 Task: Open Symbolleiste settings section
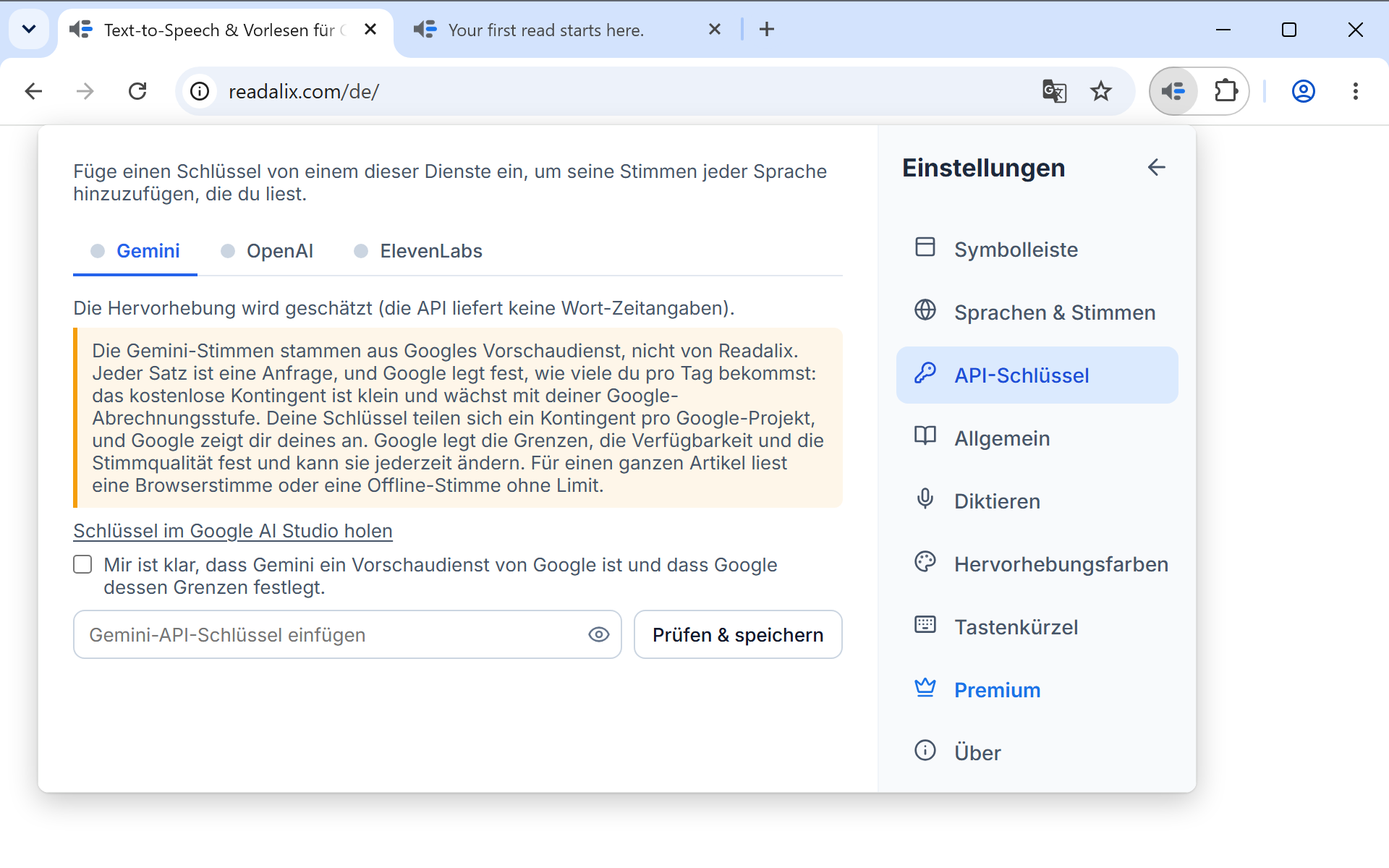[1037, 250]
